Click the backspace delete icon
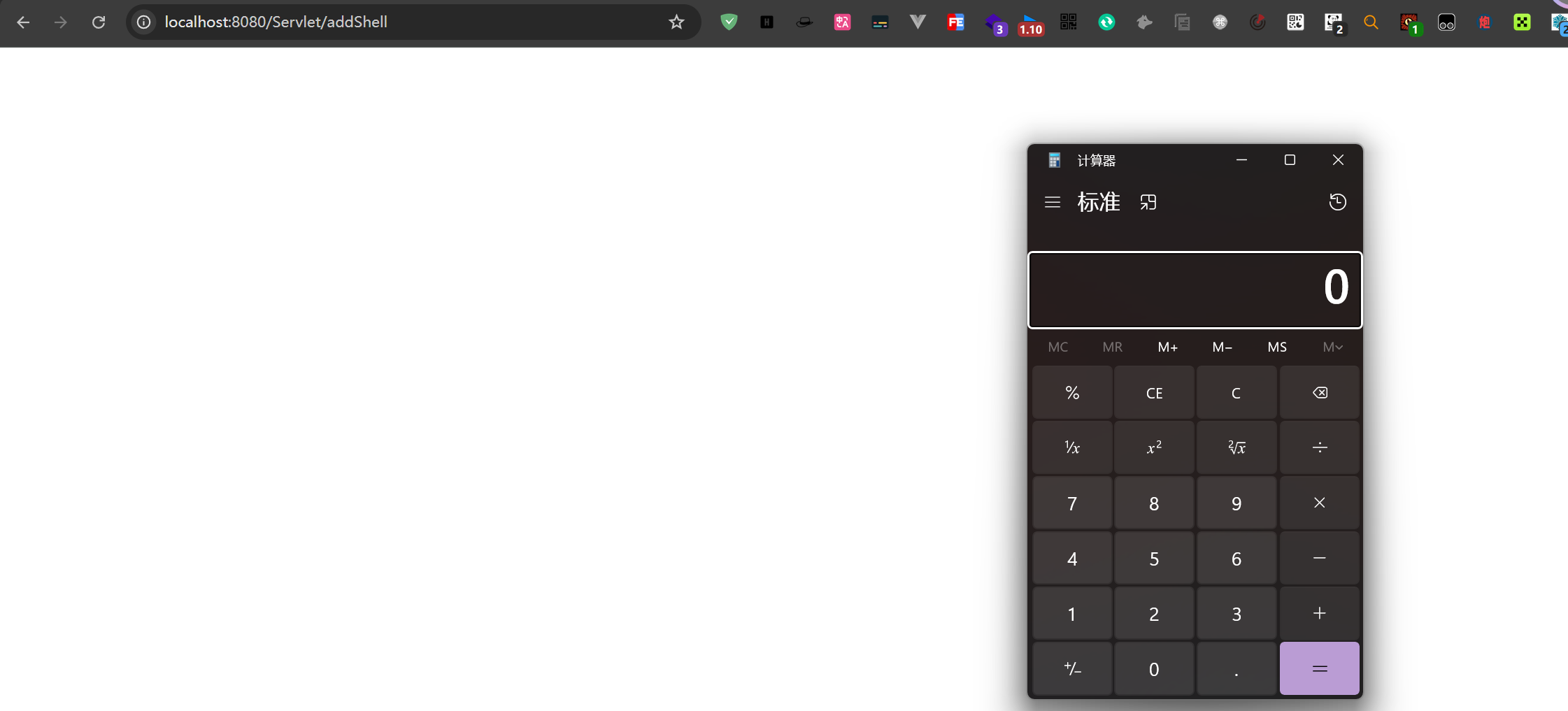Image resolution: width=1568 pixels, height=711 pixels. pos(1320,393)
